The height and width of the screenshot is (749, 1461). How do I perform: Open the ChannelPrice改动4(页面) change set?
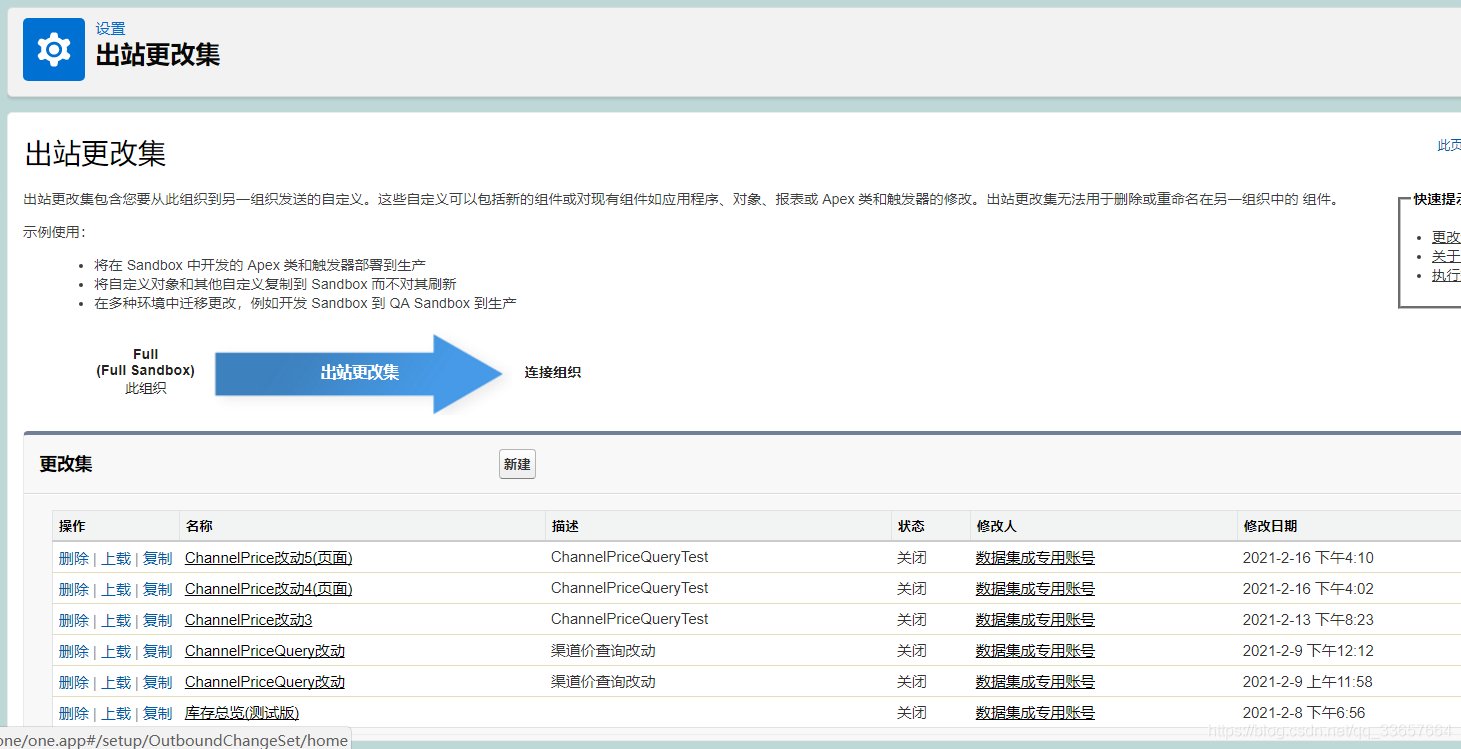tap(268, 589)
